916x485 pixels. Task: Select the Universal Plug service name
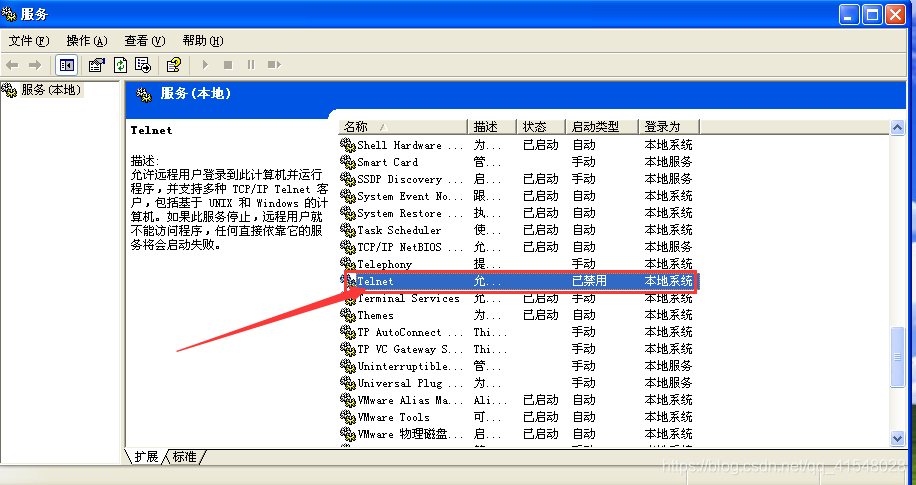[x=410, y=383]
